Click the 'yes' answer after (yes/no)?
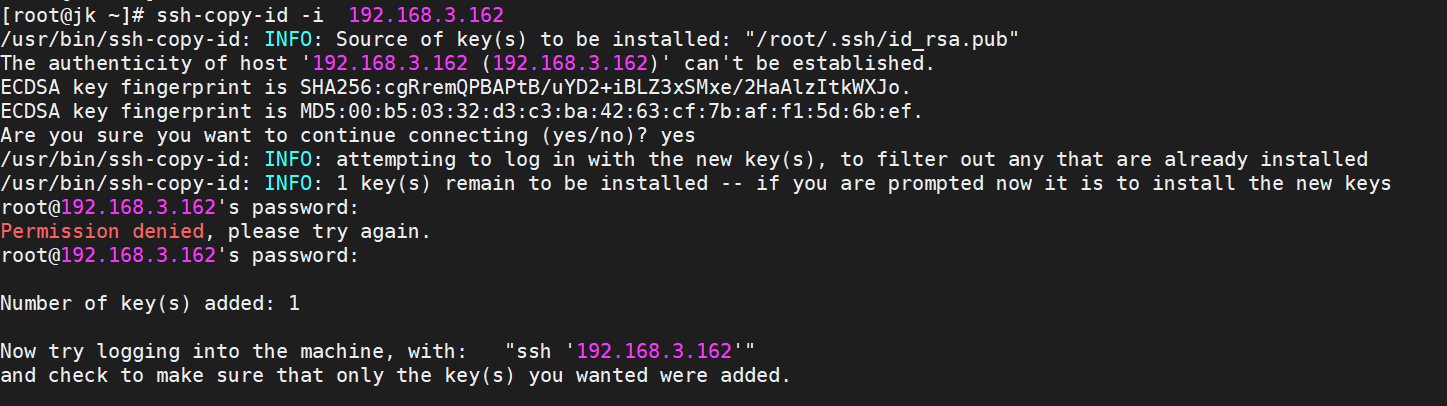The width and height of the screenshot is (1447, 406). (677, 135)
